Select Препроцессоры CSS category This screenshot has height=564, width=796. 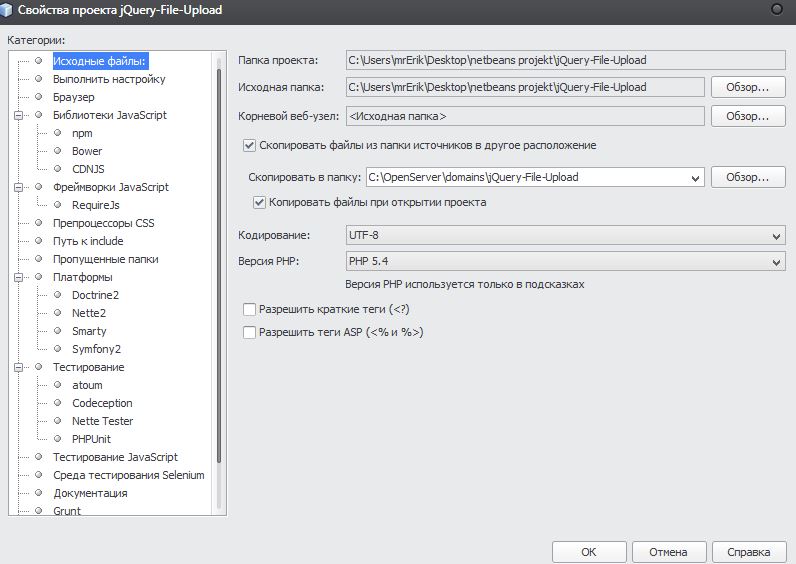pyautogui.click(x=103, y=223)
